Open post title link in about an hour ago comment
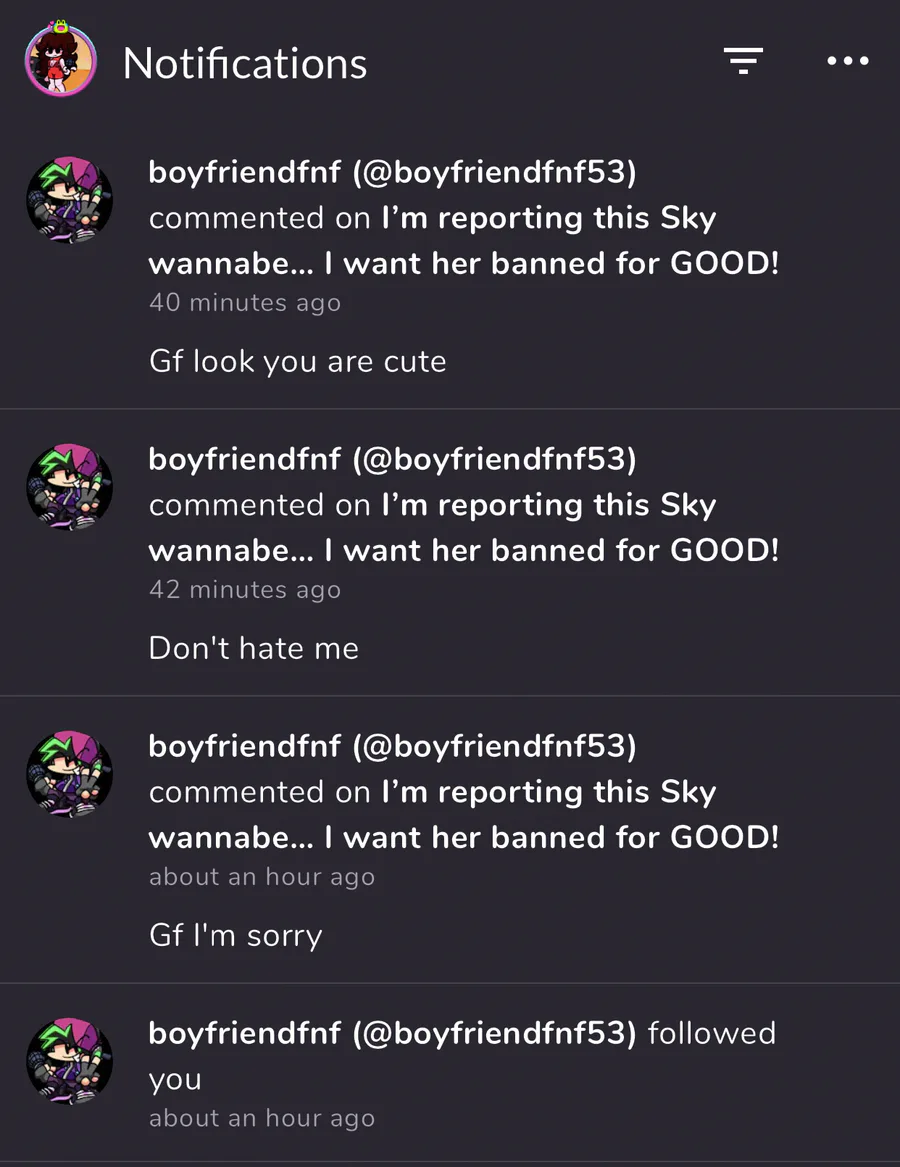This screenshot has height=1167, width=900. coord(464,815)
